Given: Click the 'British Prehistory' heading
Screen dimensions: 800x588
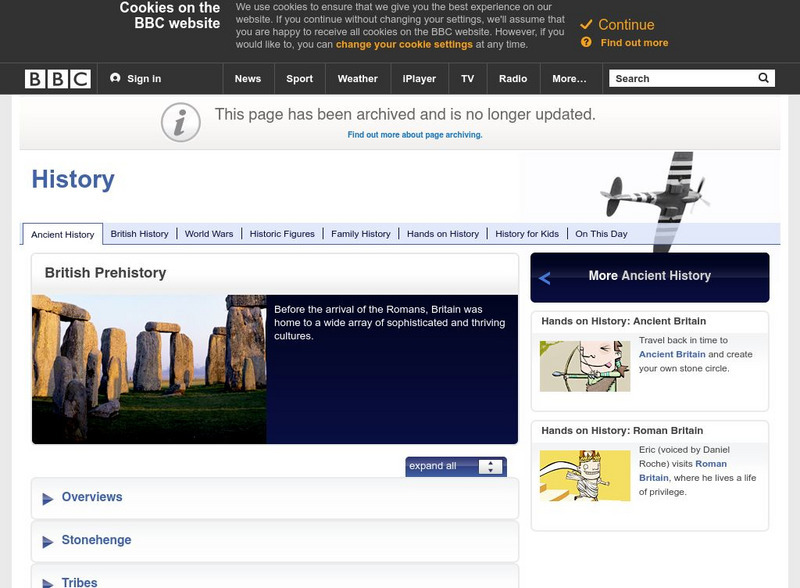Looking at the screenshot, I should (106, 273).
